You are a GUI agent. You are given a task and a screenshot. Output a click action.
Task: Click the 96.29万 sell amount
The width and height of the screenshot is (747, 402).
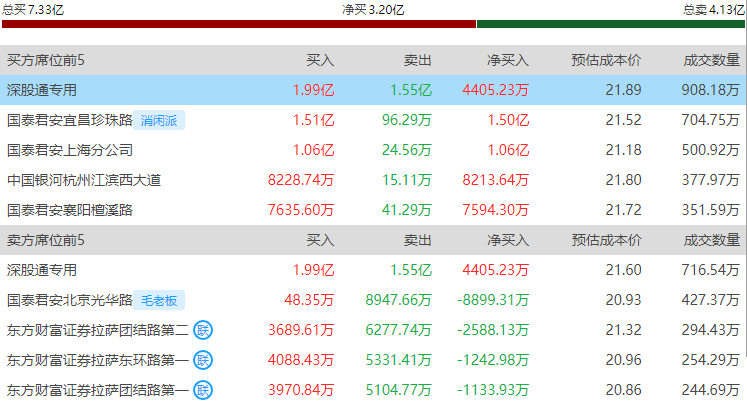pos(407,120)
